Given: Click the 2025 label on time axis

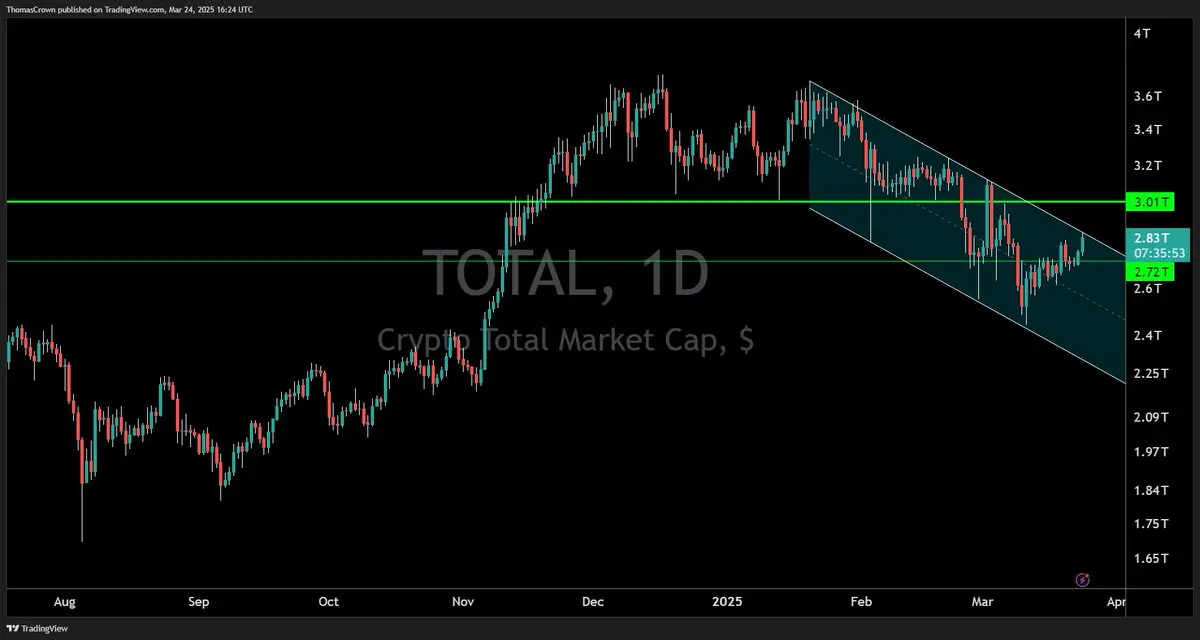Looking at the screenshot, I should pyautogui.click(x=727, y=602).
